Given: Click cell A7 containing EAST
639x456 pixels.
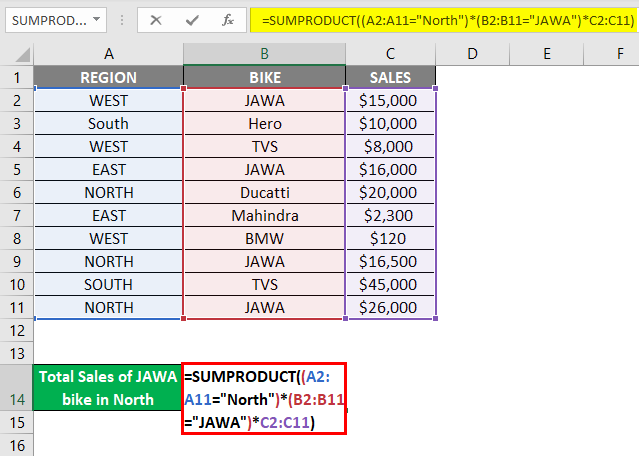Looking at the screenshot, I should 108,215.
